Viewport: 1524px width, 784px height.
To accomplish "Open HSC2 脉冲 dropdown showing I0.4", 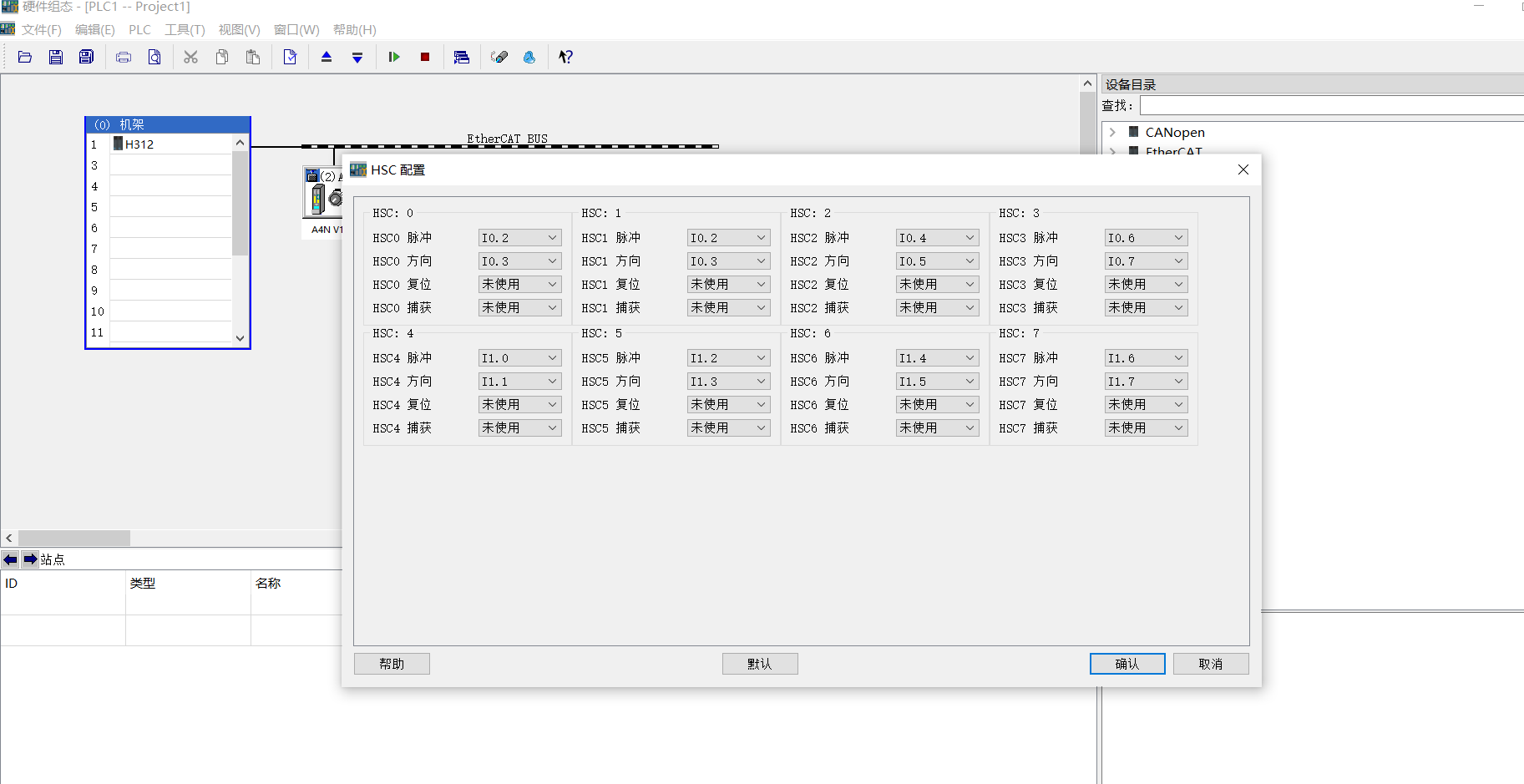I will tap(937, 238).
